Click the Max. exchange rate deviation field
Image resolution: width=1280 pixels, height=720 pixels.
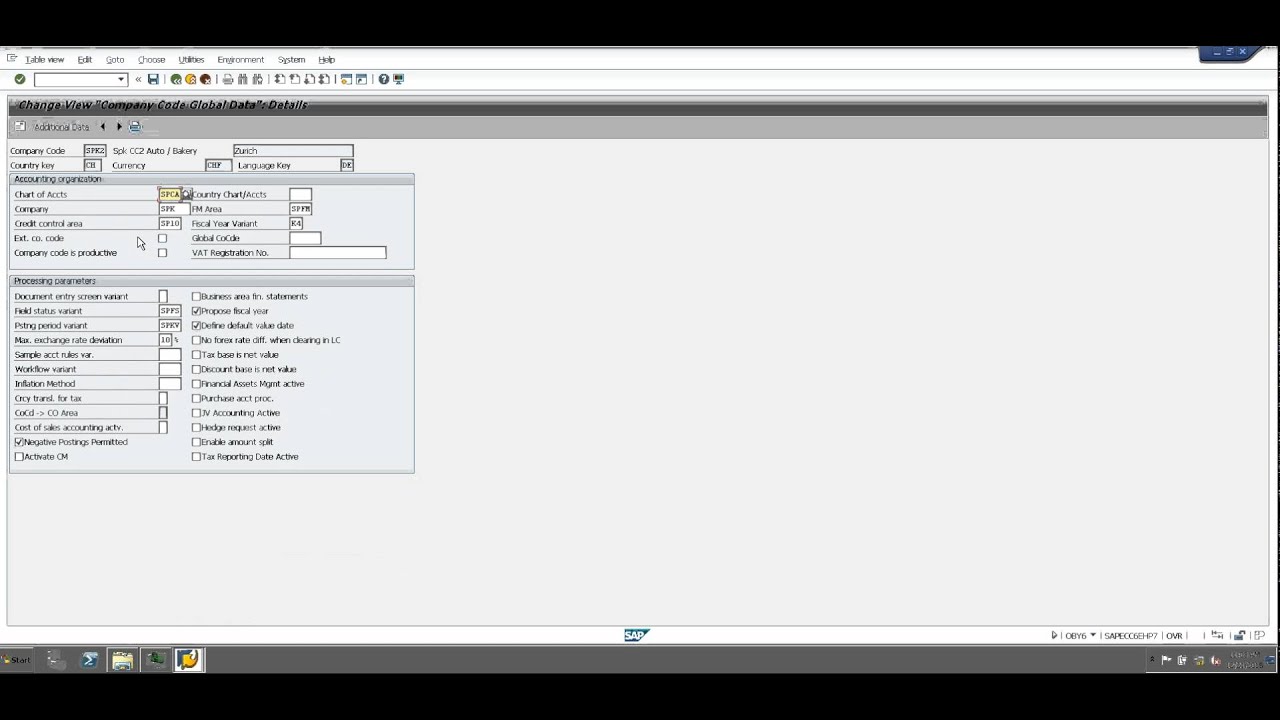click(x=166, y=340)
